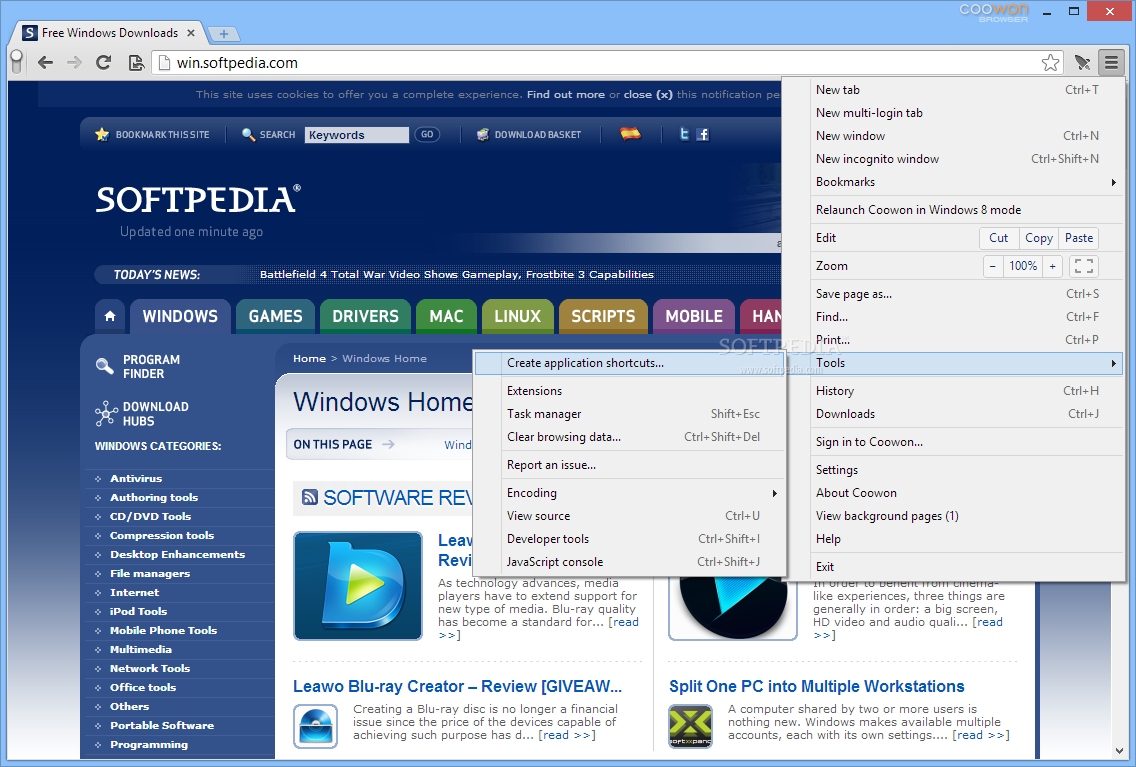
Task: Close the Coowon hamburger menu button
Action: [x=1111, y=63]
